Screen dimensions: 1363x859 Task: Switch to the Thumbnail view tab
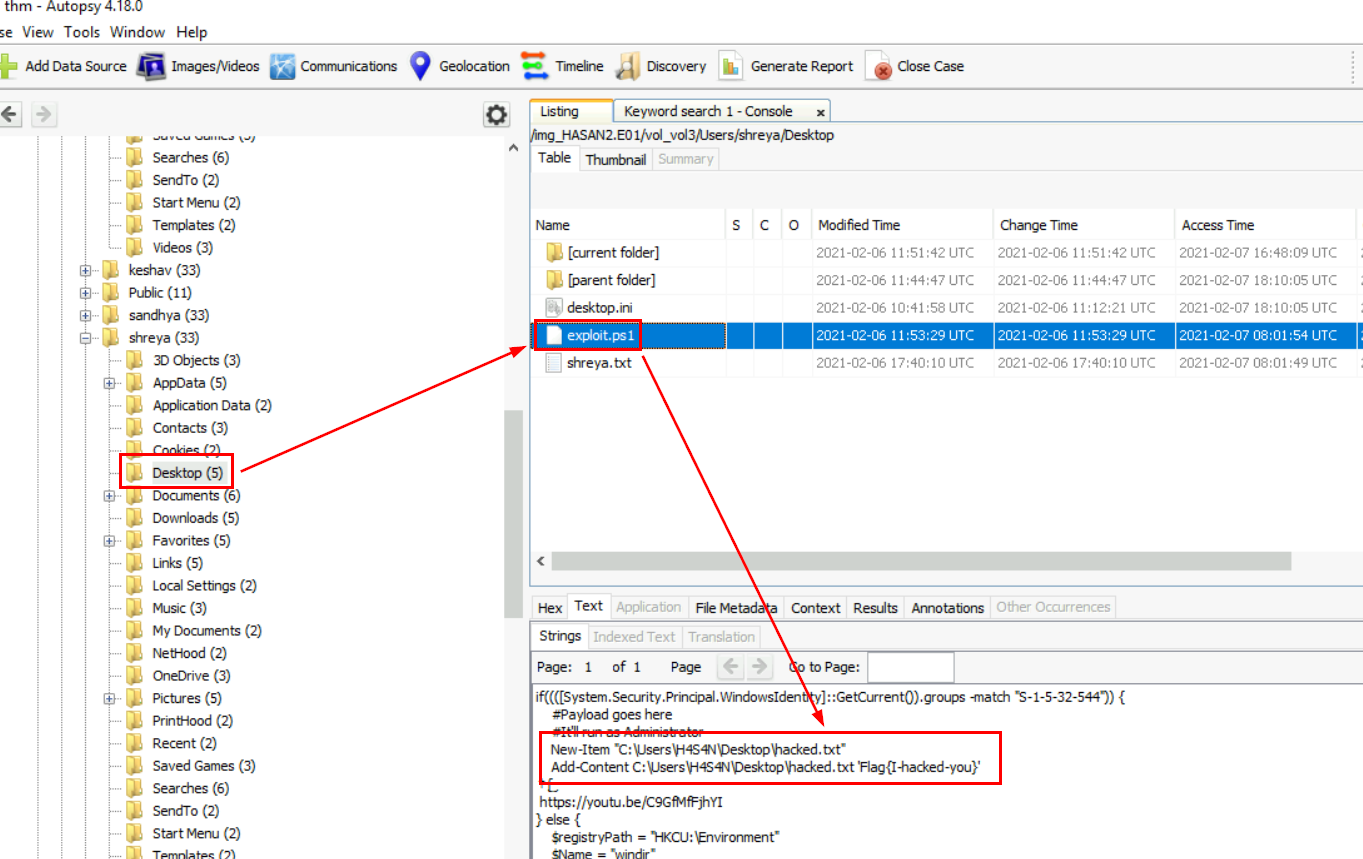coord(616,159)
